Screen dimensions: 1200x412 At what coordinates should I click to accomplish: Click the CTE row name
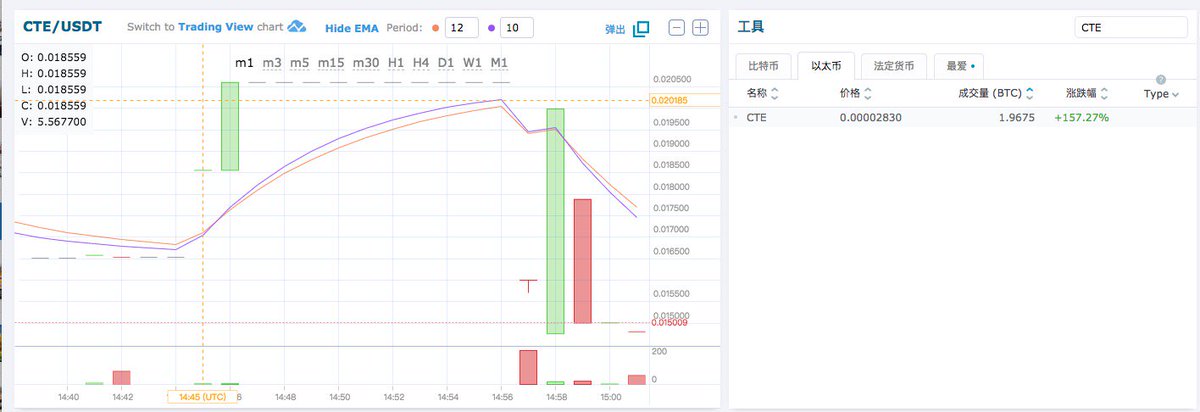pos(756,118)
